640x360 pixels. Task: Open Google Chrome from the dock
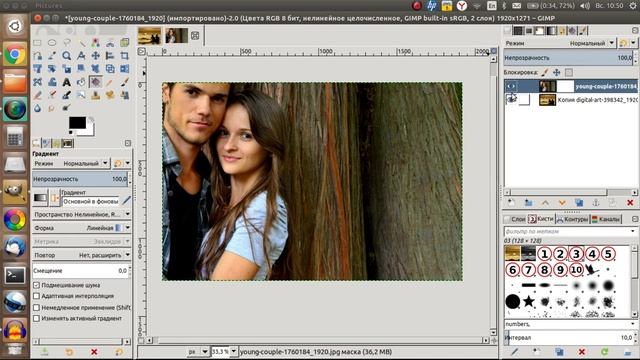click(x=15, y=54)
